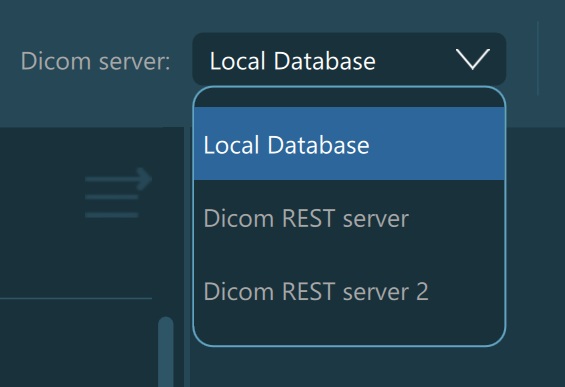Click the Dicom server: label

click(95, 61)
